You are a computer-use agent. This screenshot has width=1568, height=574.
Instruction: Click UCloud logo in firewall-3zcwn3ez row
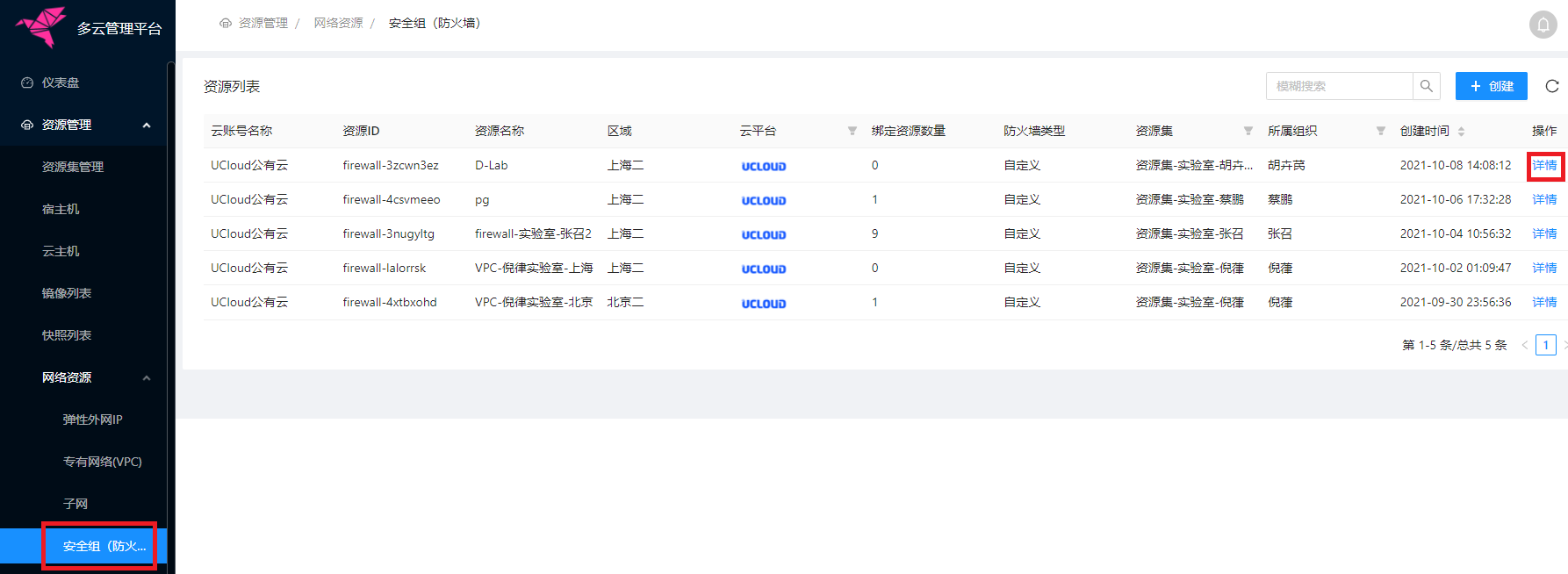click(764, 166)
